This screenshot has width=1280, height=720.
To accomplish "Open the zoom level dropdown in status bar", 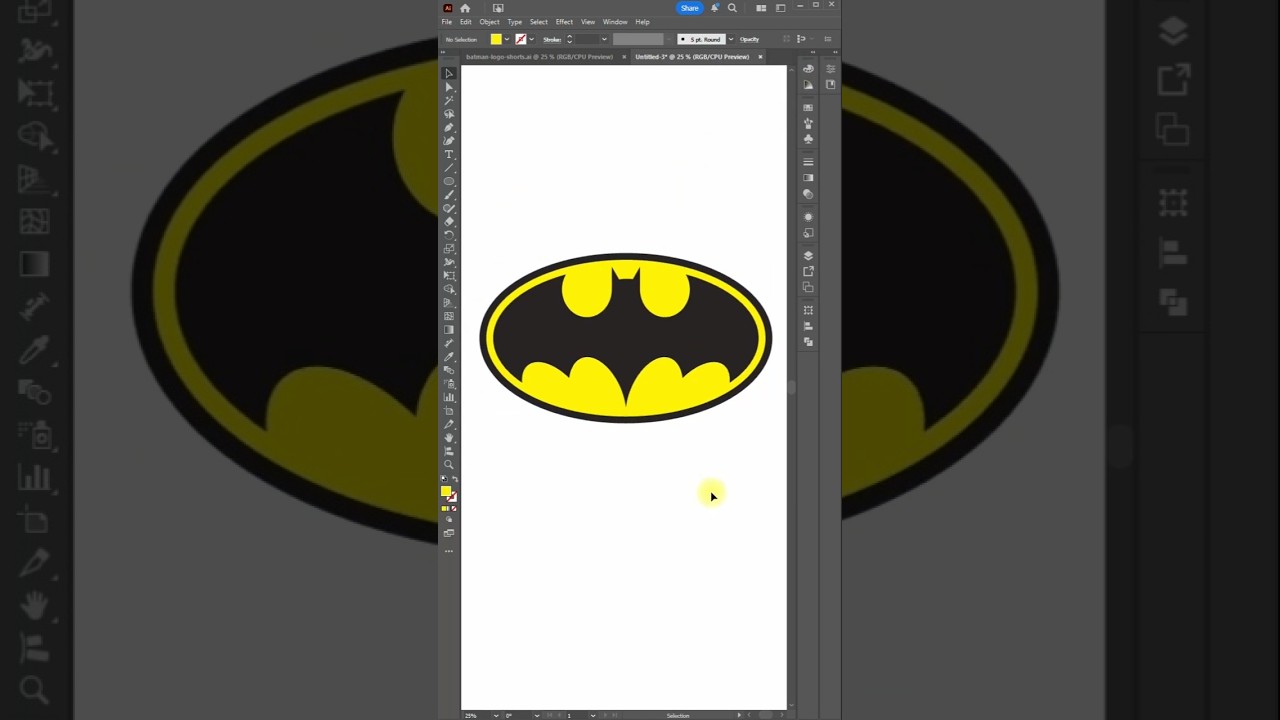I will (x=495, y=715).
